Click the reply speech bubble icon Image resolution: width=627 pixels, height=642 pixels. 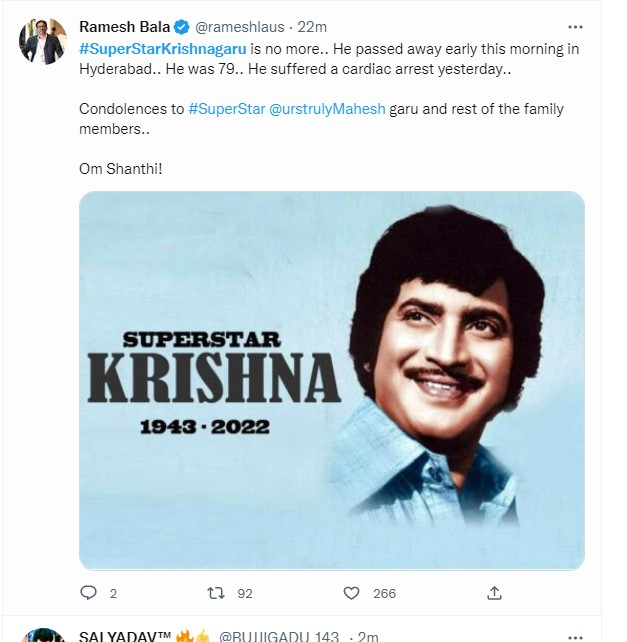pyautogui.click(x=88, y=593)
